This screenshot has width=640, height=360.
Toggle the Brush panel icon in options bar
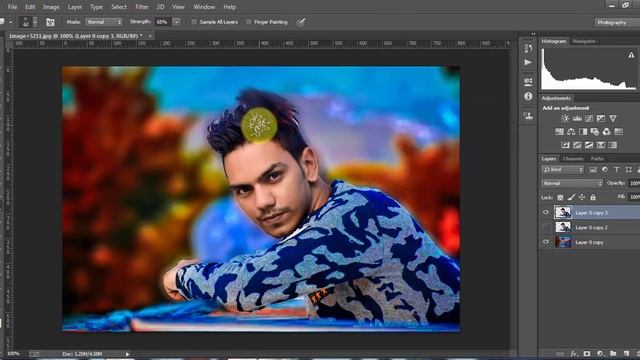pos(50,22)
